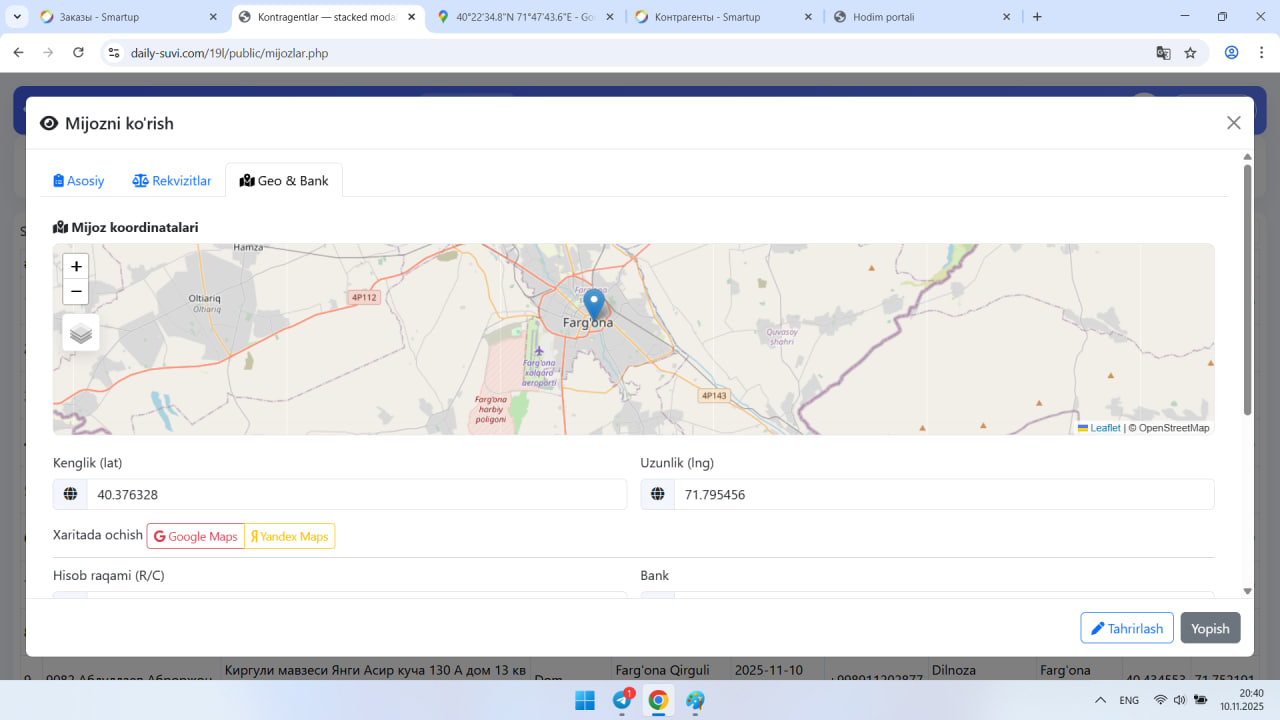Zoom in on the Leaflet map

tap(76, 266)
